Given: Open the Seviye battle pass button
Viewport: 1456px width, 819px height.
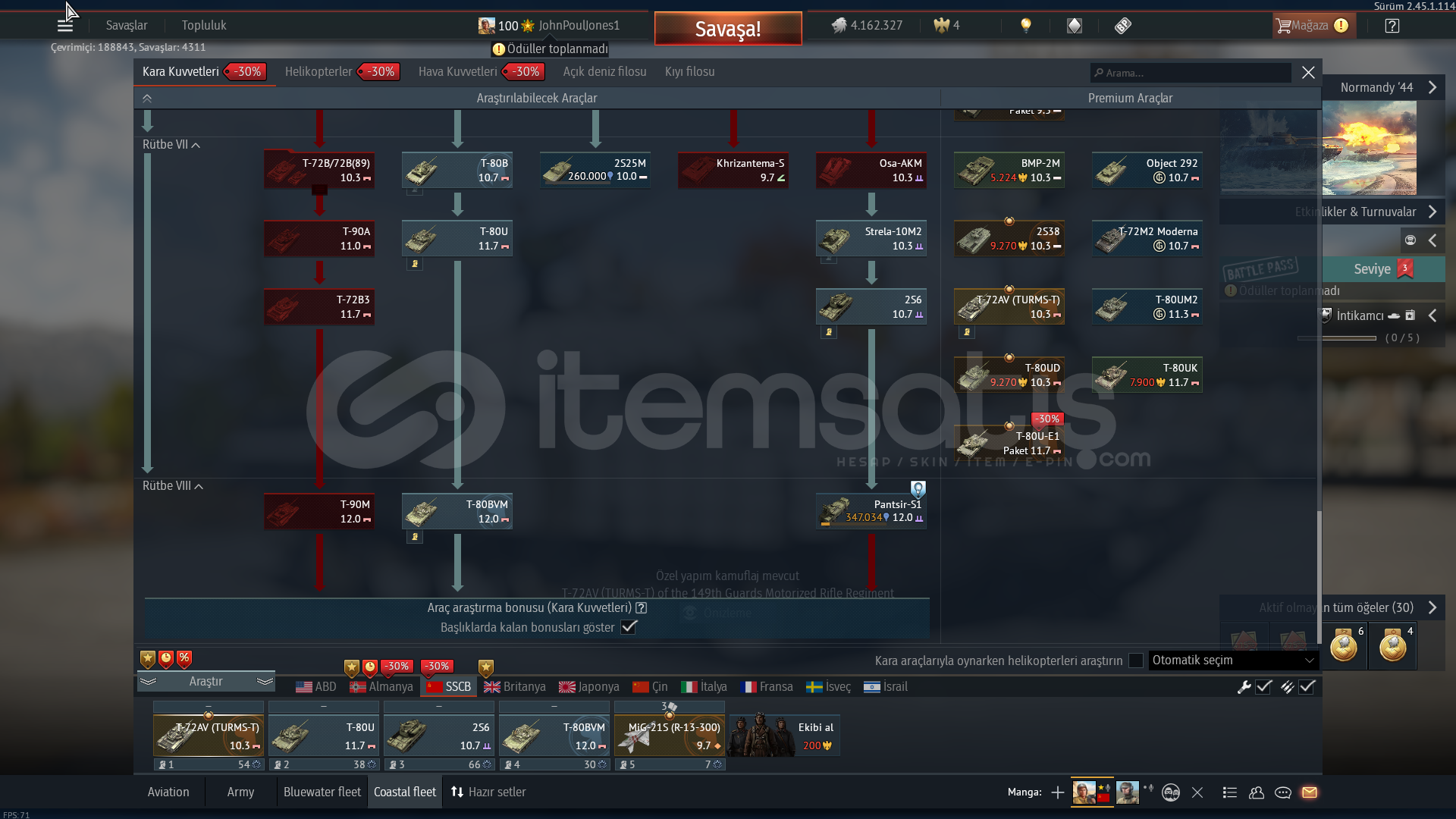Looking at the screenshot, I should point(1383,269).
